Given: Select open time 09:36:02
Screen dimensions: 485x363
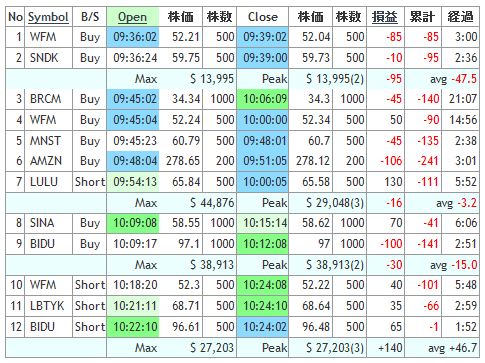Looking at the screenshot, I should coord(135,37).
